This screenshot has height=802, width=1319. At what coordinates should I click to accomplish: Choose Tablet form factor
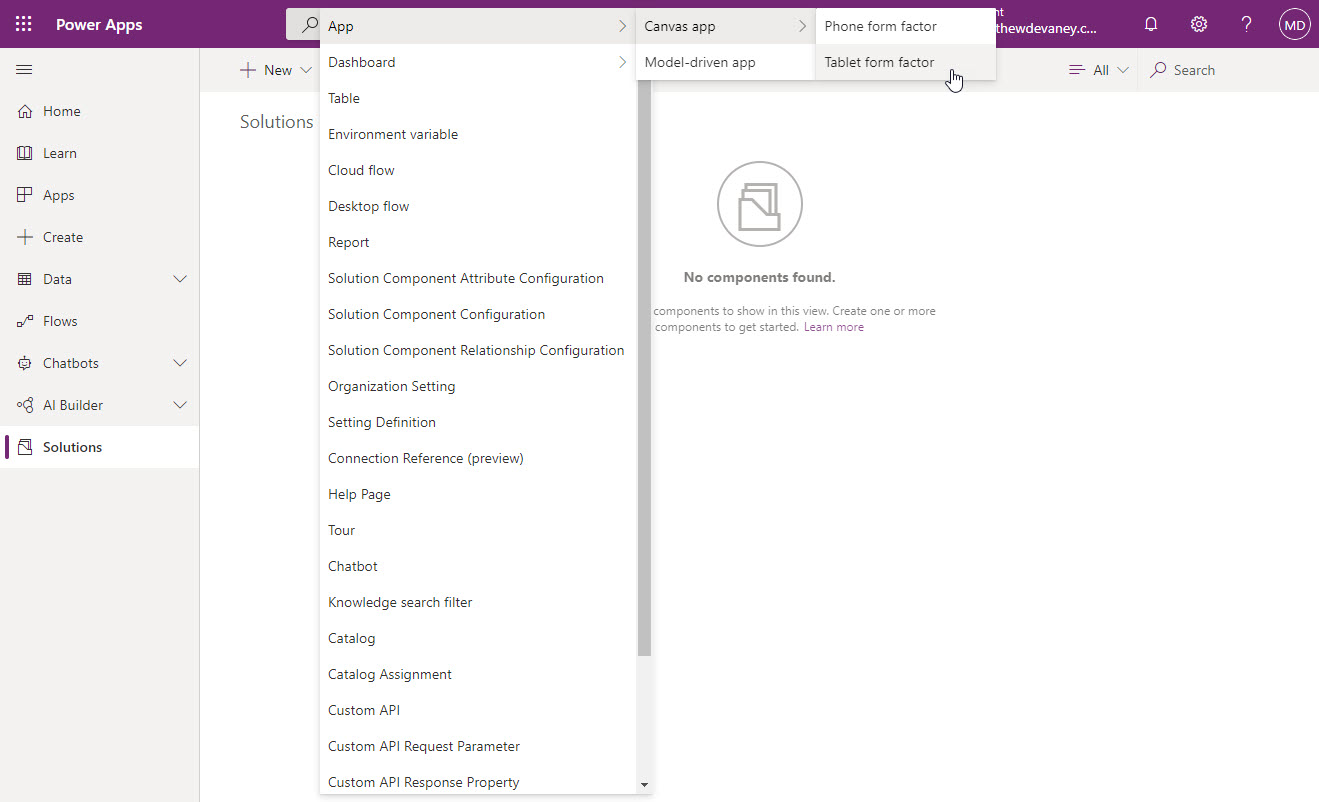tap(879, 62)
